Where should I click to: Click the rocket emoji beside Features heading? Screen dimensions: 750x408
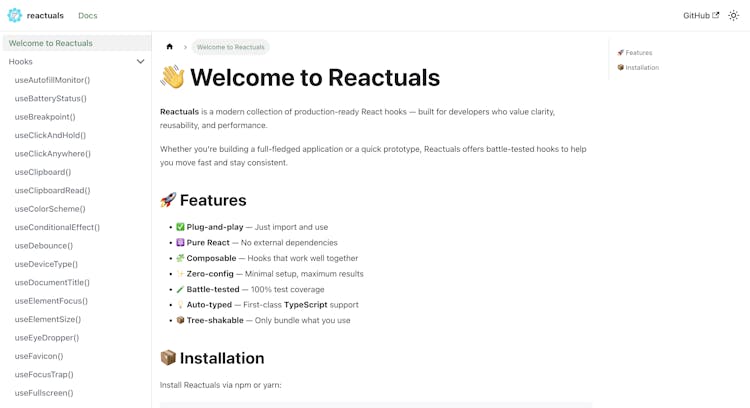click(x=168, y=199)
